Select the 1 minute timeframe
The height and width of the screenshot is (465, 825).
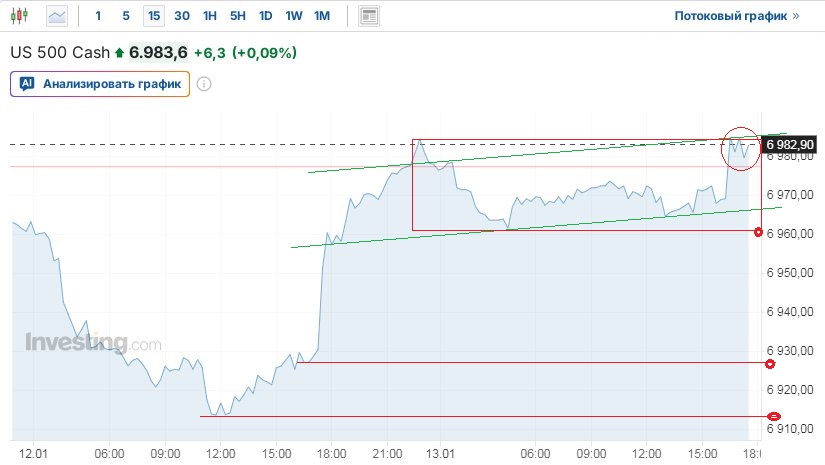point(98,16)
